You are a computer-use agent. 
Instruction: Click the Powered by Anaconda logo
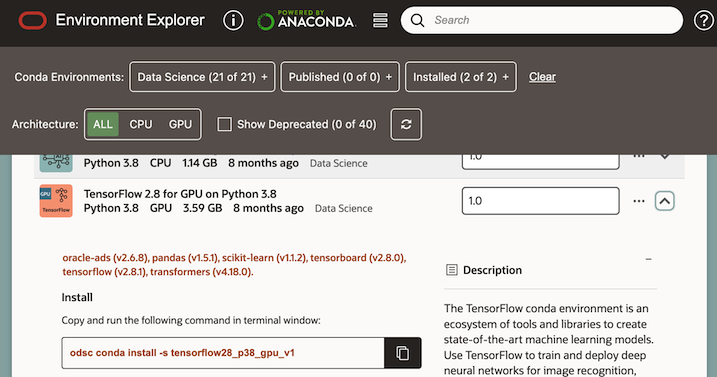tap(306, 20)
